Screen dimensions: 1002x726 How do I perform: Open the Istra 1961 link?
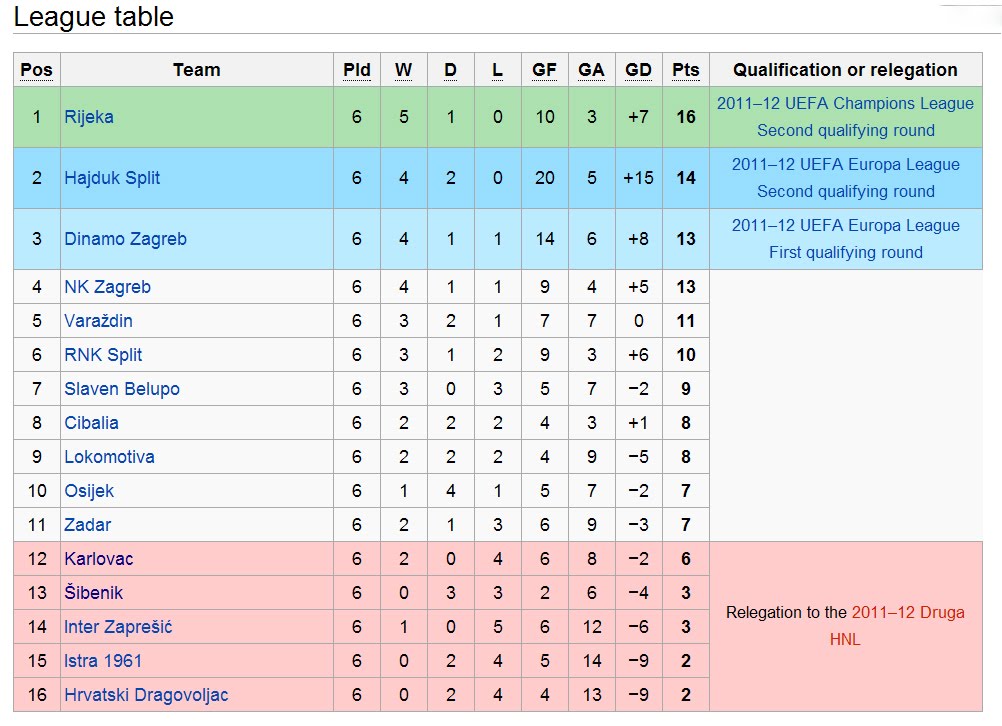(x=103, y=661)
